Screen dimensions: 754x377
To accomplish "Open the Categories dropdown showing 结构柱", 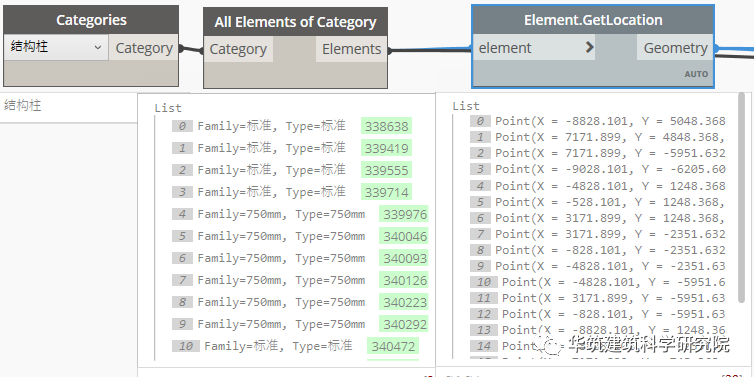I will coord(56,47).
